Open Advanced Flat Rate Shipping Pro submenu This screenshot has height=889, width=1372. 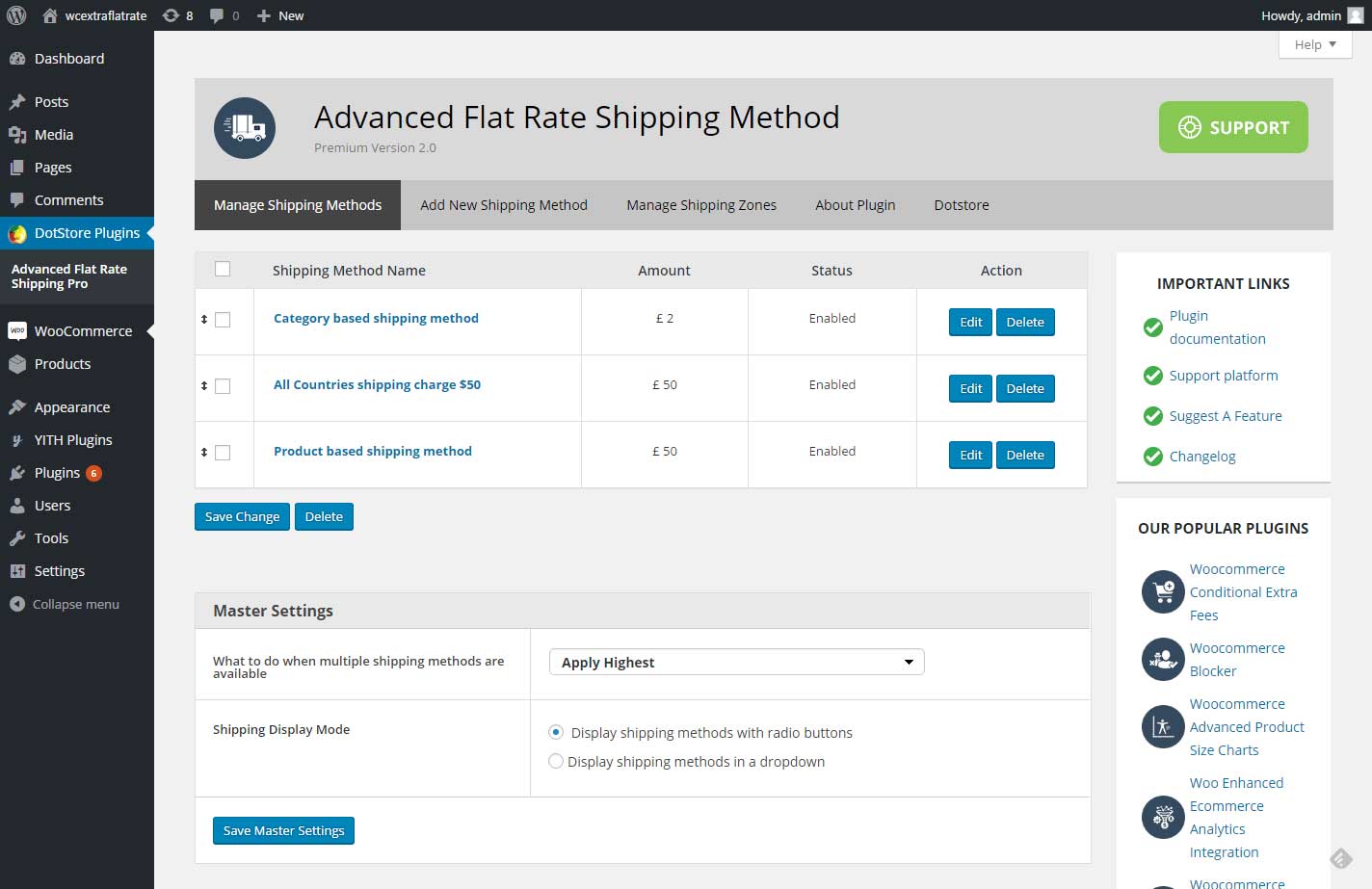pos(69,276)
